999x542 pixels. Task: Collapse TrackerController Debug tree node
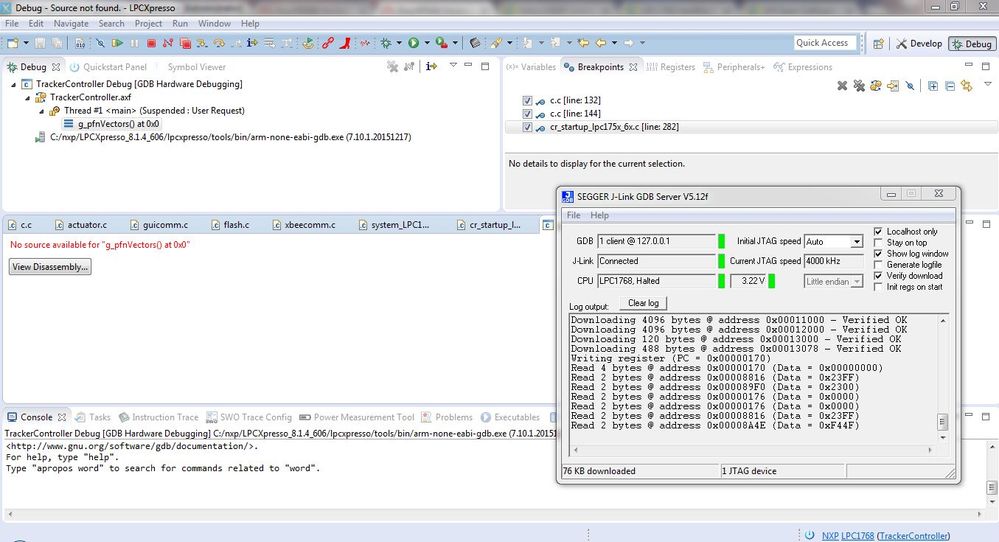pos(13,84)
